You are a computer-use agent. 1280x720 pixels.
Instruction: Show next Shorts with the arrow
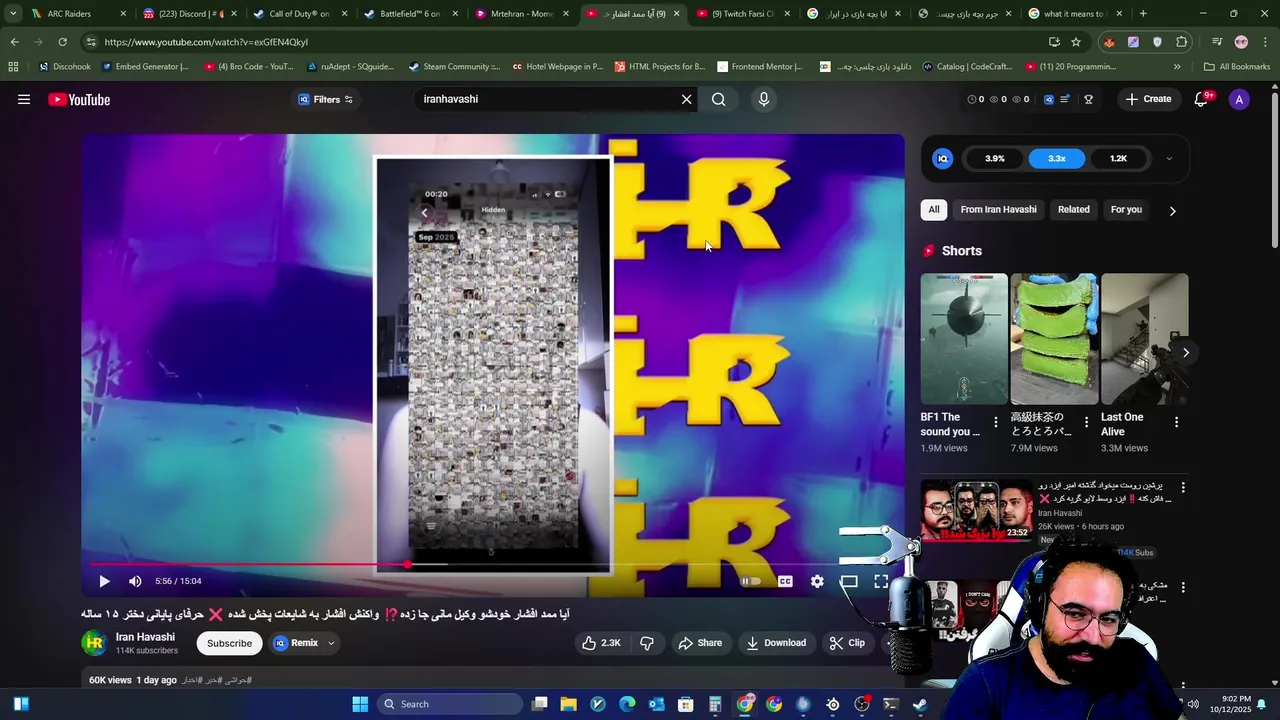1186,352
